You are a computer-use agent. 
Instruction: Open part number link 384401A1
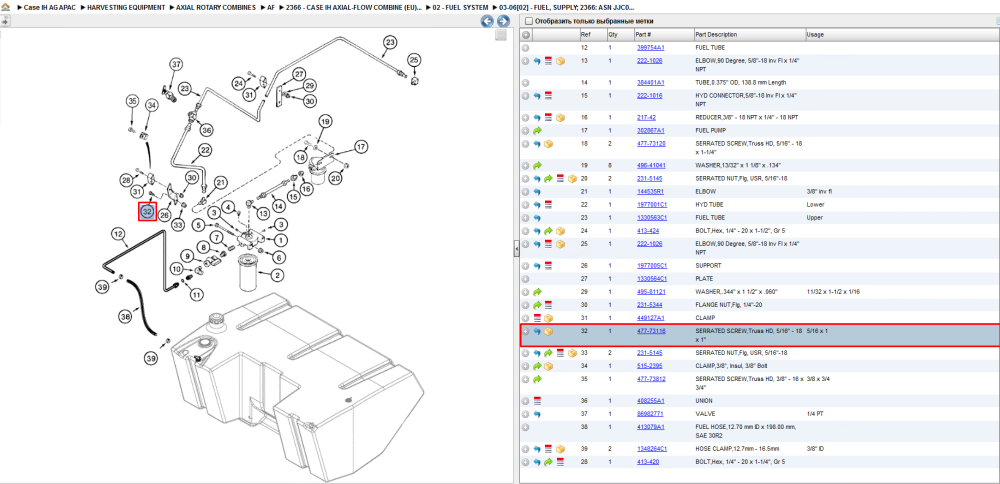[x=651, y=83]
